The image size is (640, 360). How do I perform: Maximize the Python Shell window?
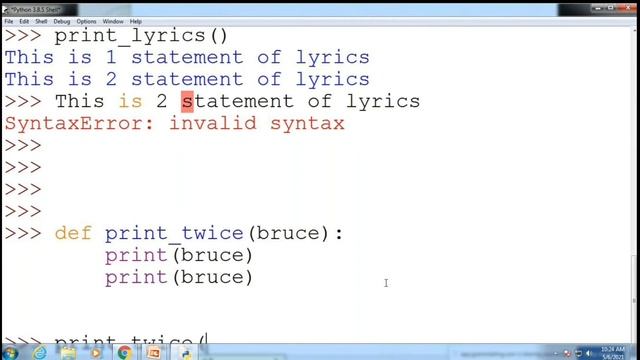pos(611,8)
